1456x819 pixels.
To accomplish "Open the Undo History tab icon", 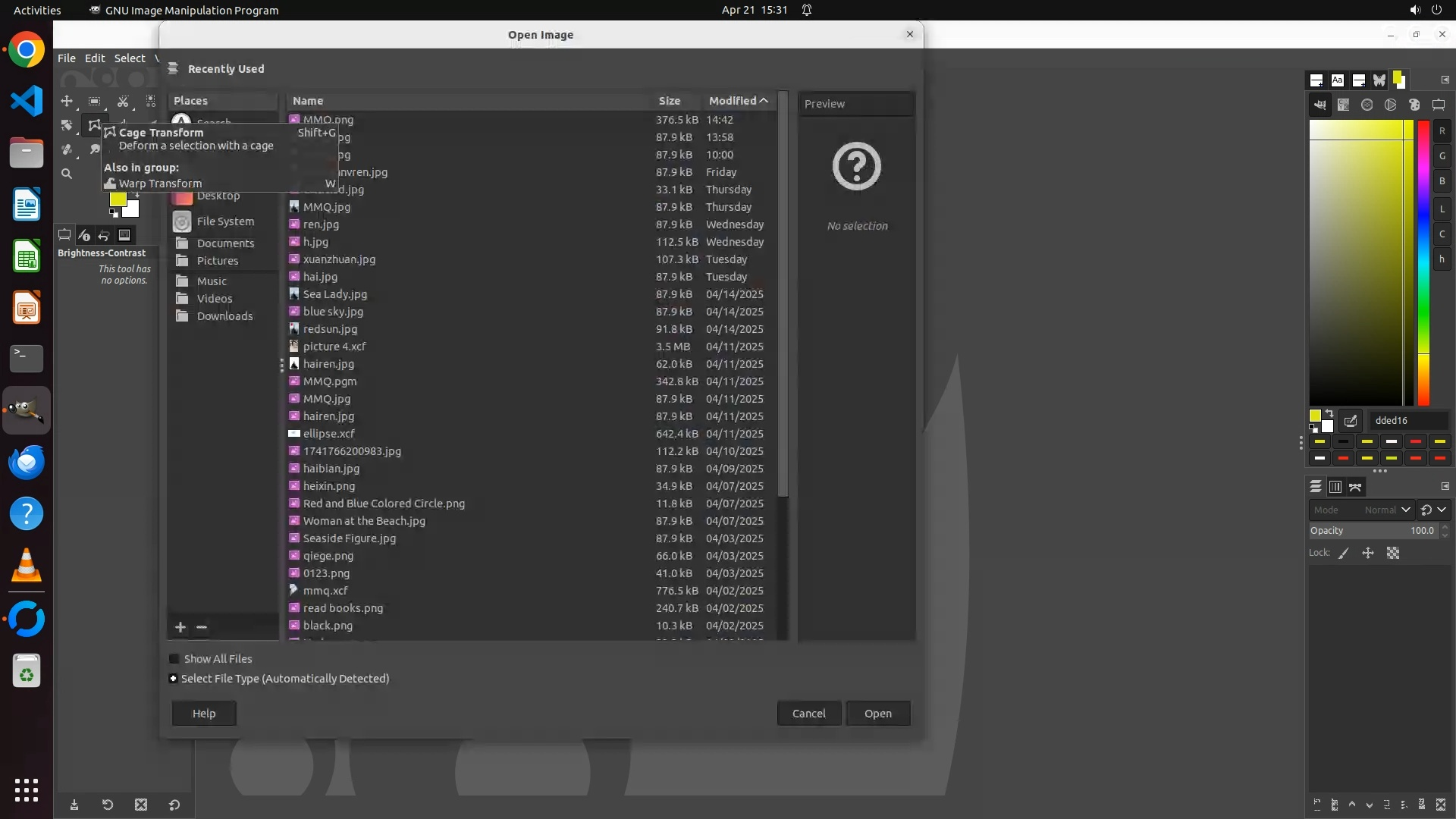I will [104, 235].
